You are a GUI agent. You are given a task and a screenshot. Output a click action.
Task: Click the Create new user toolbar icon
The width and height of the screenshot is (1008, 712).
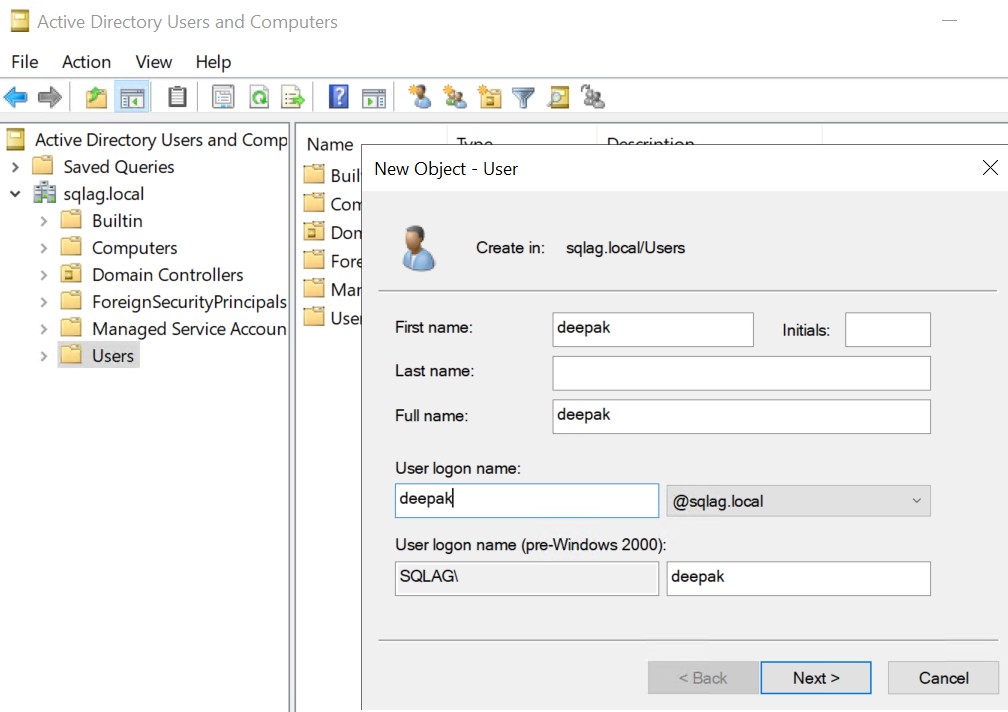(420, 97)
